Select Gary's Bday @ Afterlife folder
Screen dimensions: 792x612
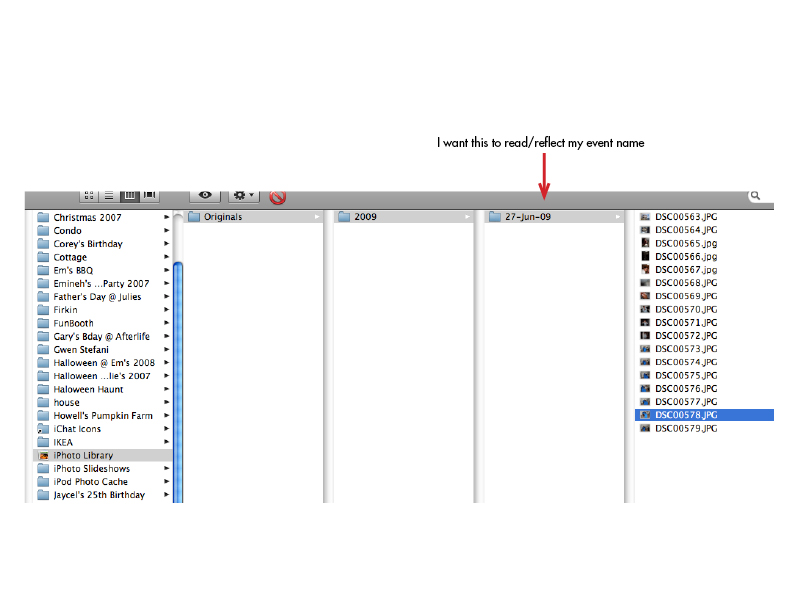103,336
